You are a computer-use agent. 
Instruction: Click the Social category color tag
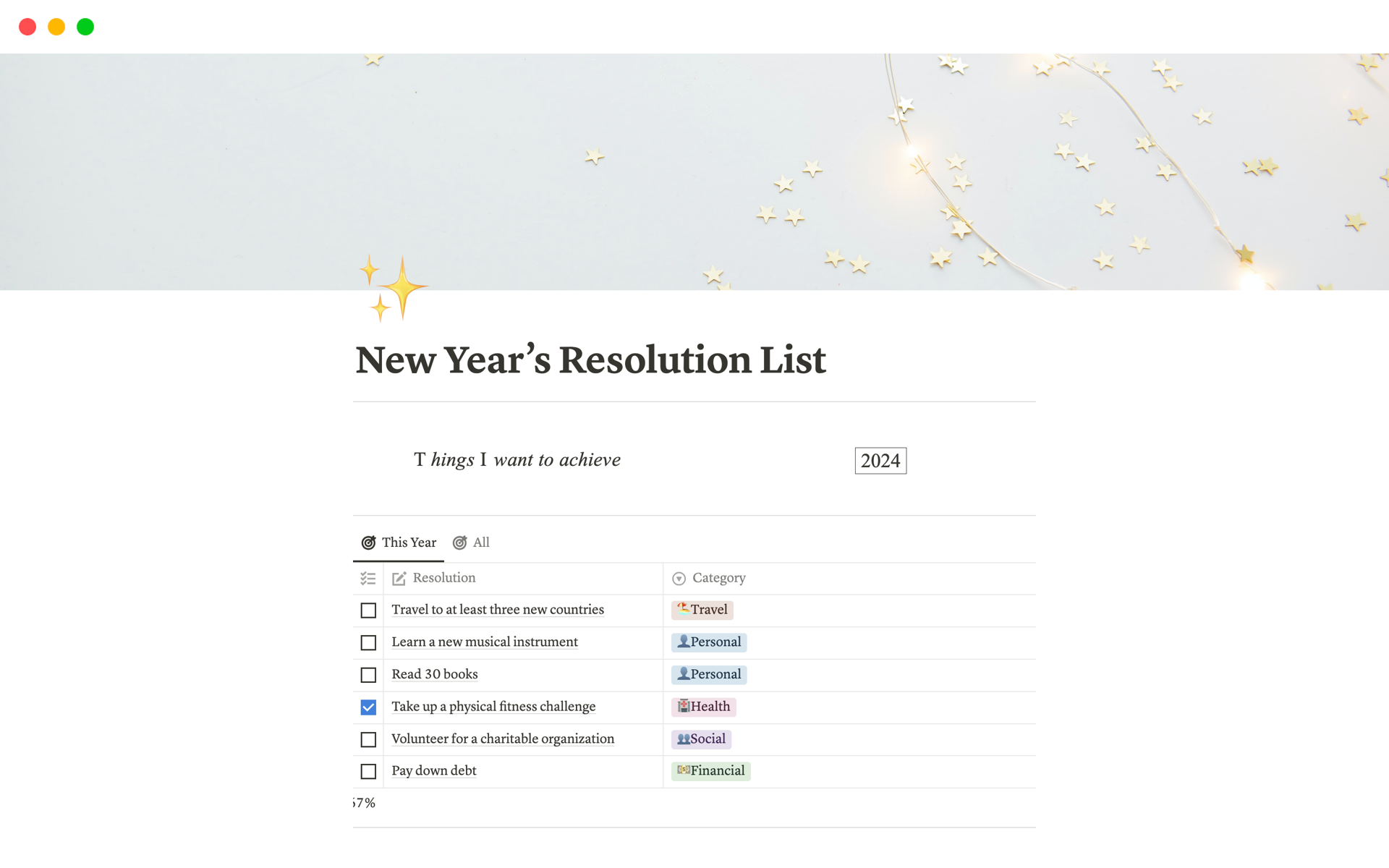coord(701,739)
